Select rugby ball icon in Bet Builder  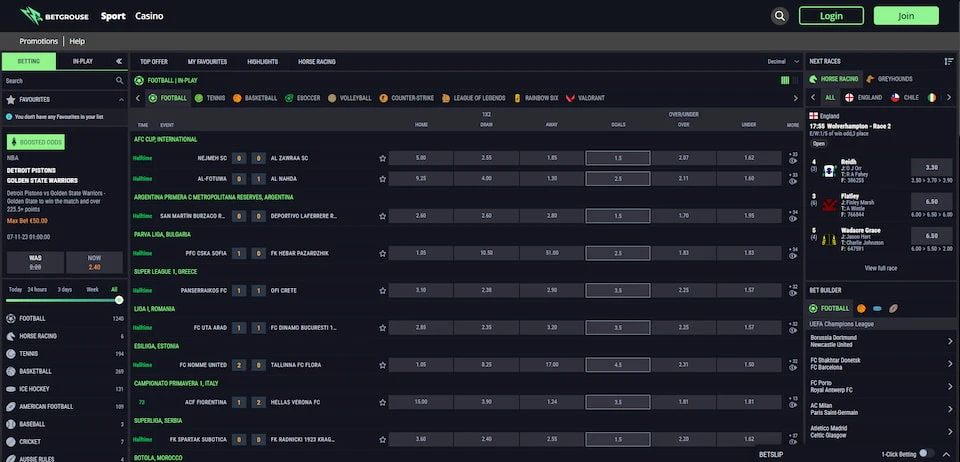click(893, 308)
